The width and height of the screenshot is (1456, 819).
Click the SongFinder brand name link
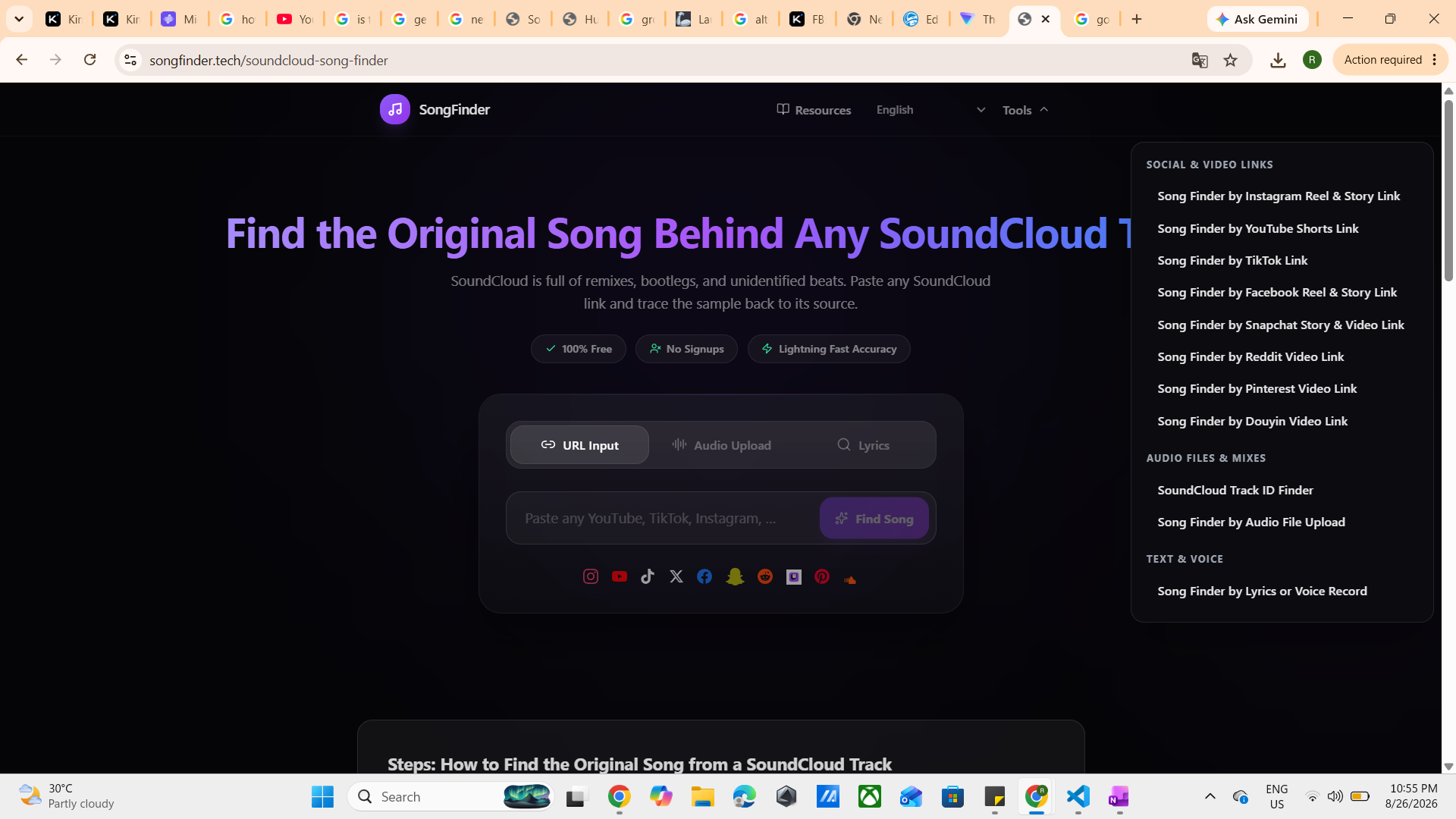coord(454,110)
